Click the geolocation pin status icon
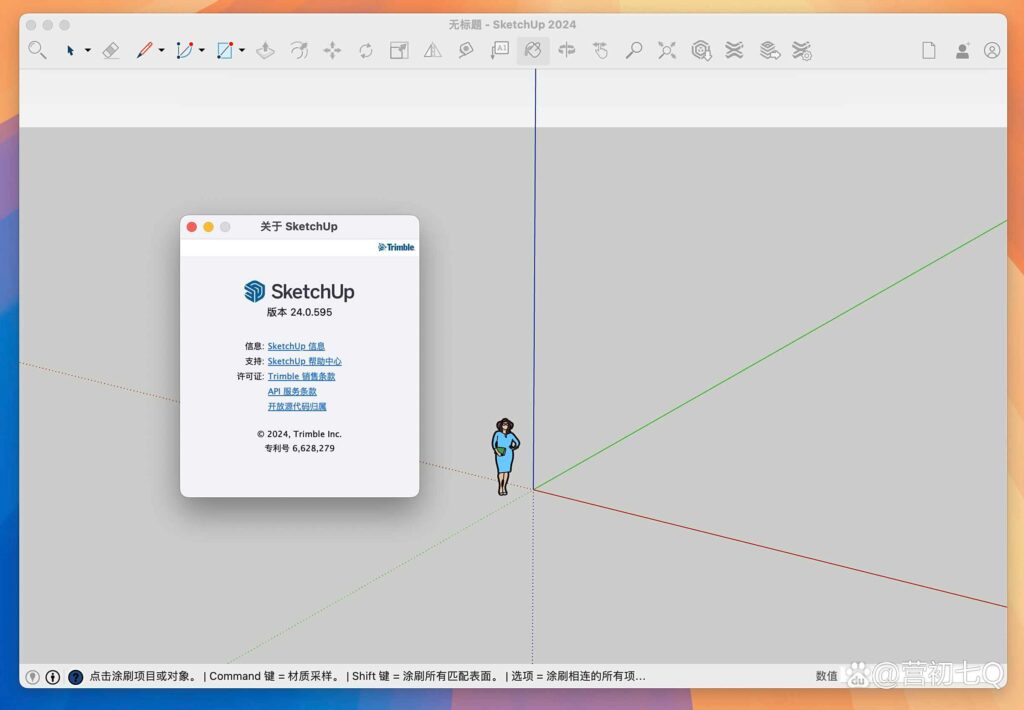Screen dimensions: 1024x710 pyautogui.click(x=32, y=677)
